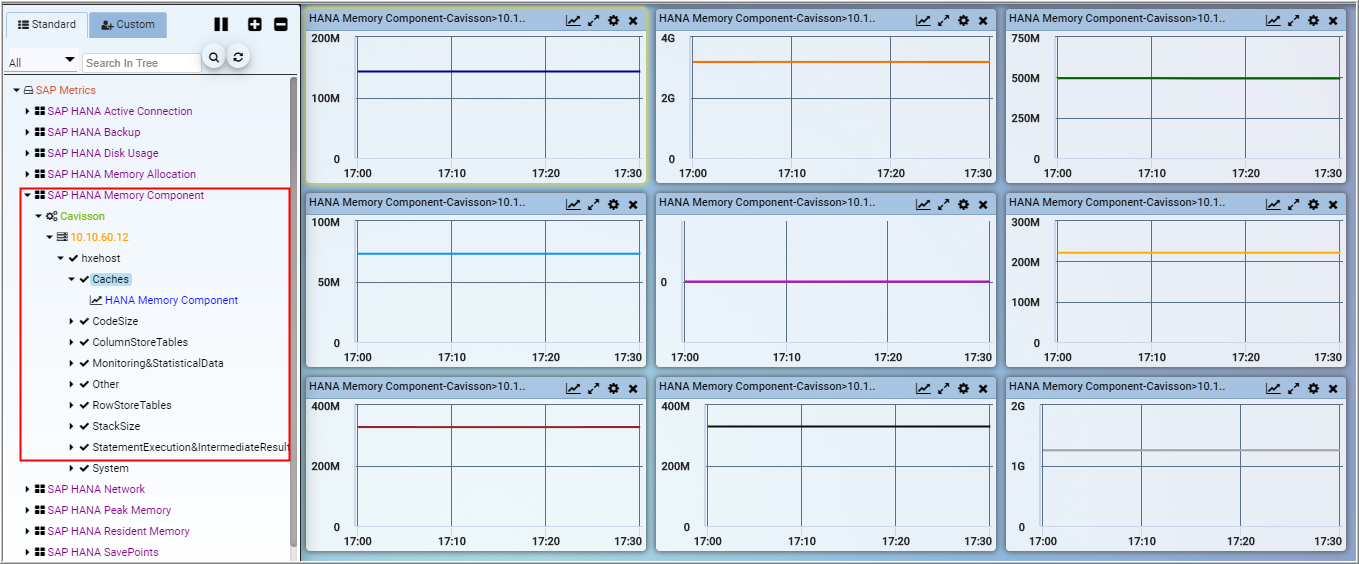Click the magnifier search icon beside Search In Tree
Screen dimensions: 1359x564
tap(213, 57)
